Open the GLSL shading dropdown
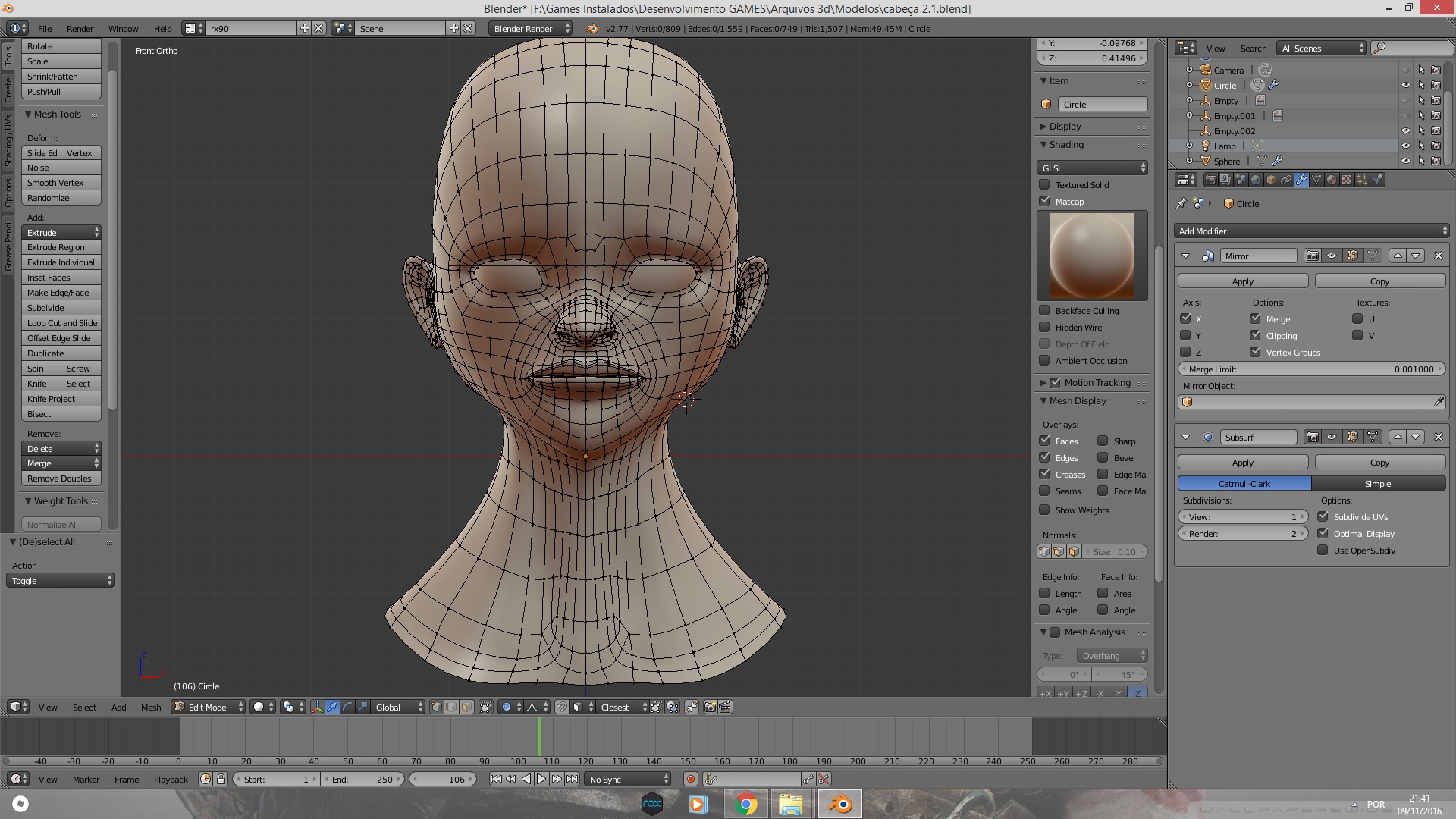Image resolution: width=1456 pixels, height=819 pixels. (1092, 168)
